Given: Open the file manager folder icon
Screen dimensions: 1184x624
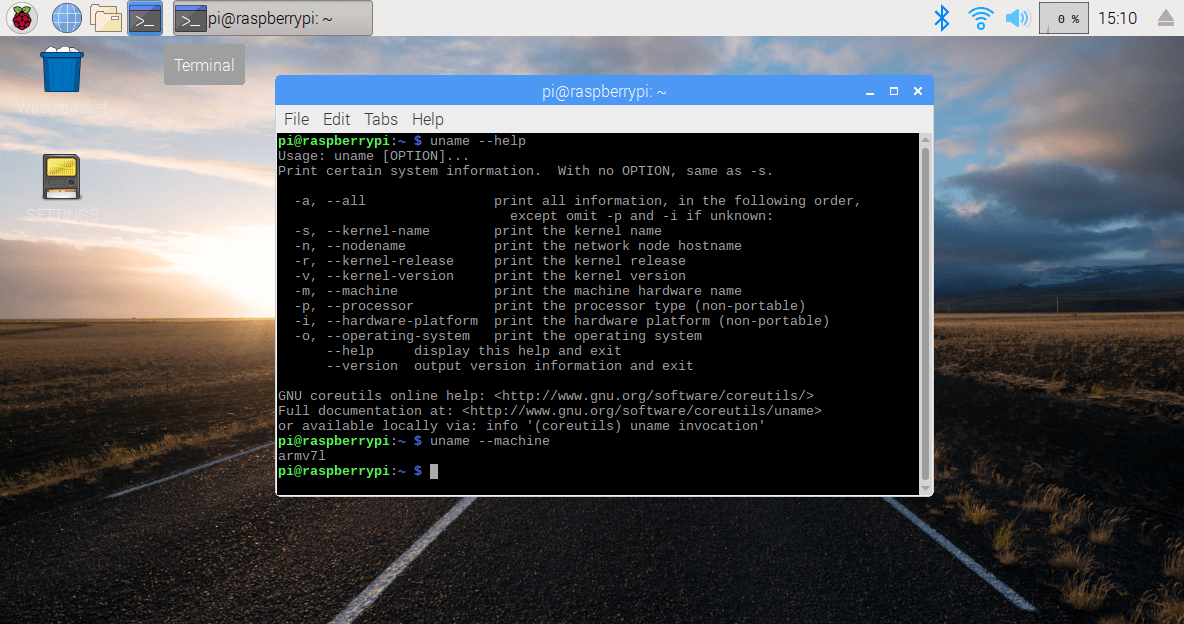Looking at the screenshot, I should 106,17.
